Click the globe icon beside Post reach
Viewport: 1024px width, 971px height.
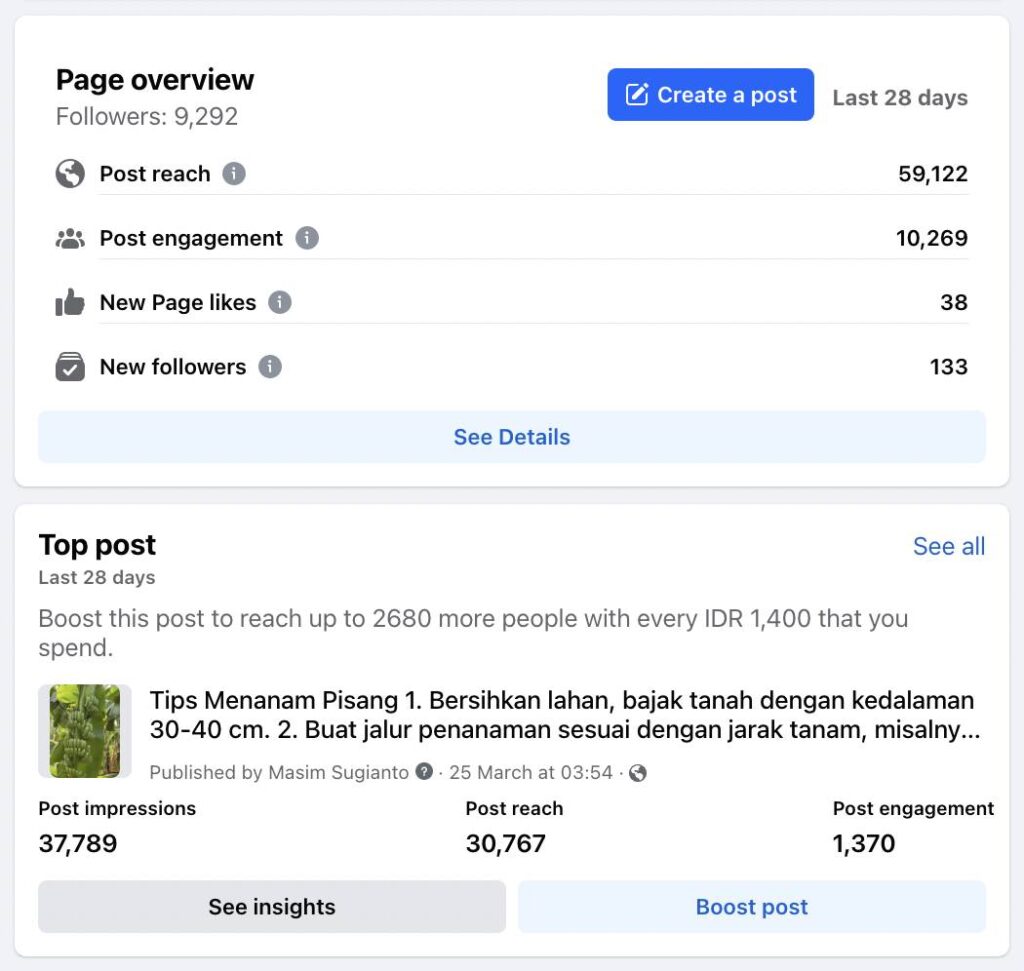click(x=70, y=174)
